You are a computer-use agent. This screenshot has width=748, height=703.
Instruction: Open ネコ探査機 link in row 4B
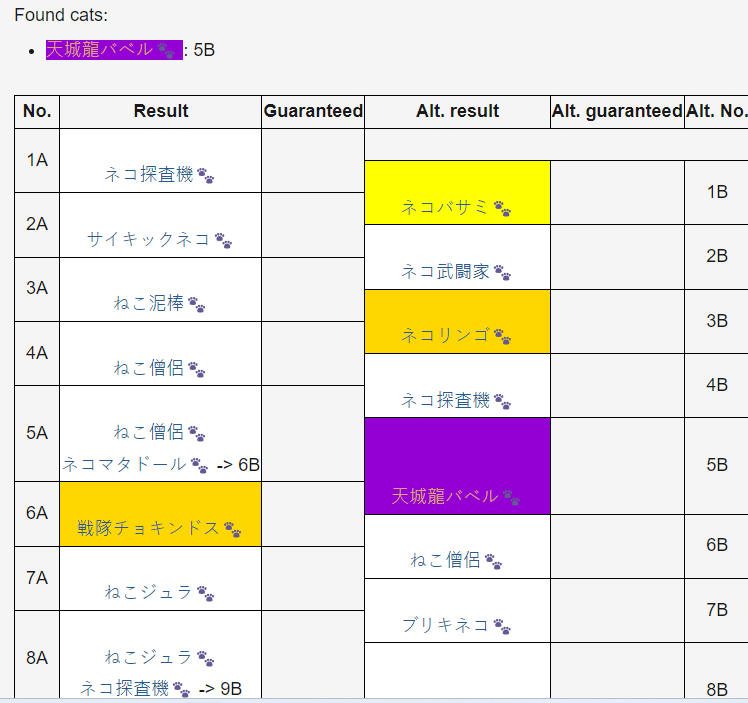click(x=445, y=400)
